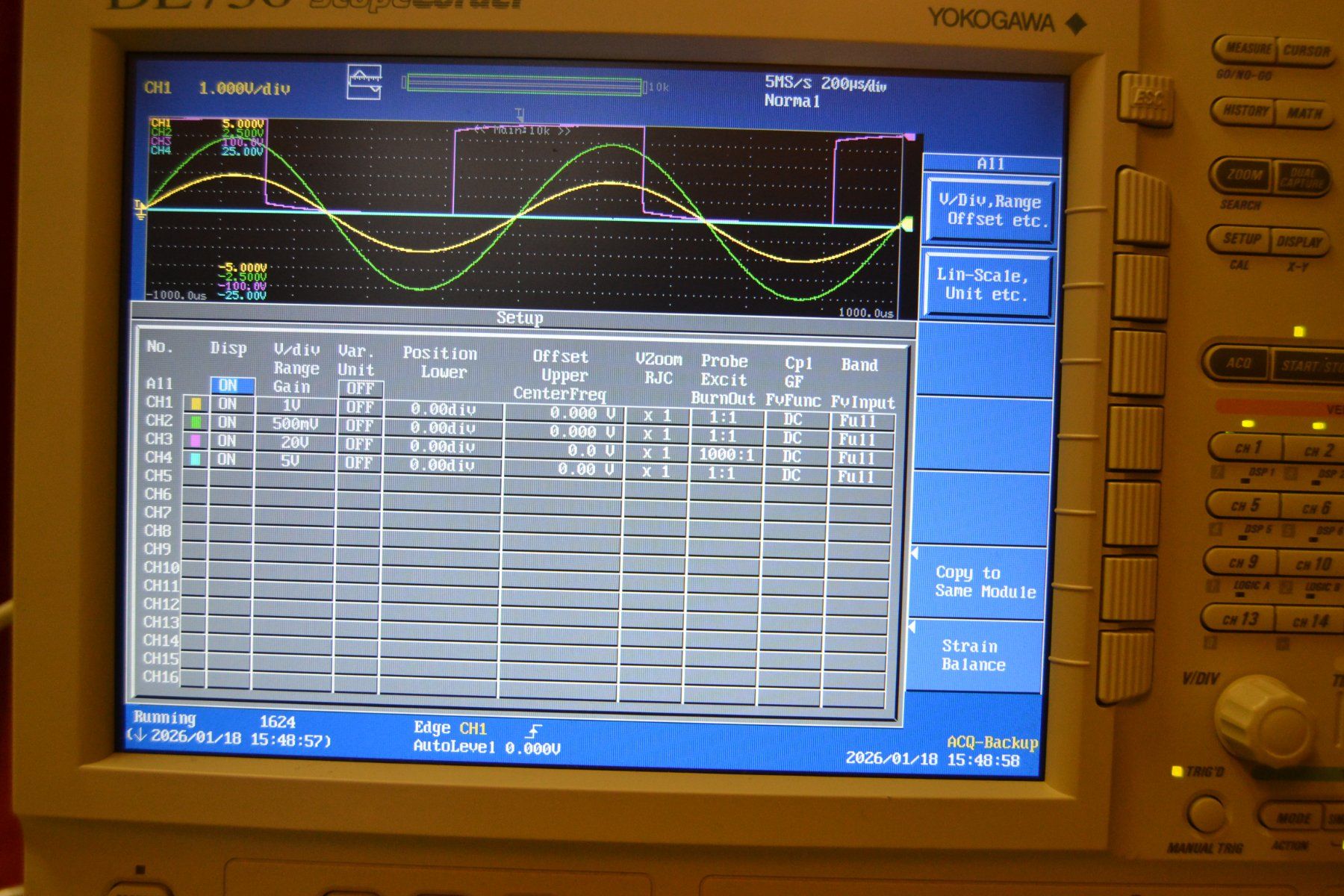Select channel key CH 13
Screen dimensions: 1344x896
point(1239,619)
